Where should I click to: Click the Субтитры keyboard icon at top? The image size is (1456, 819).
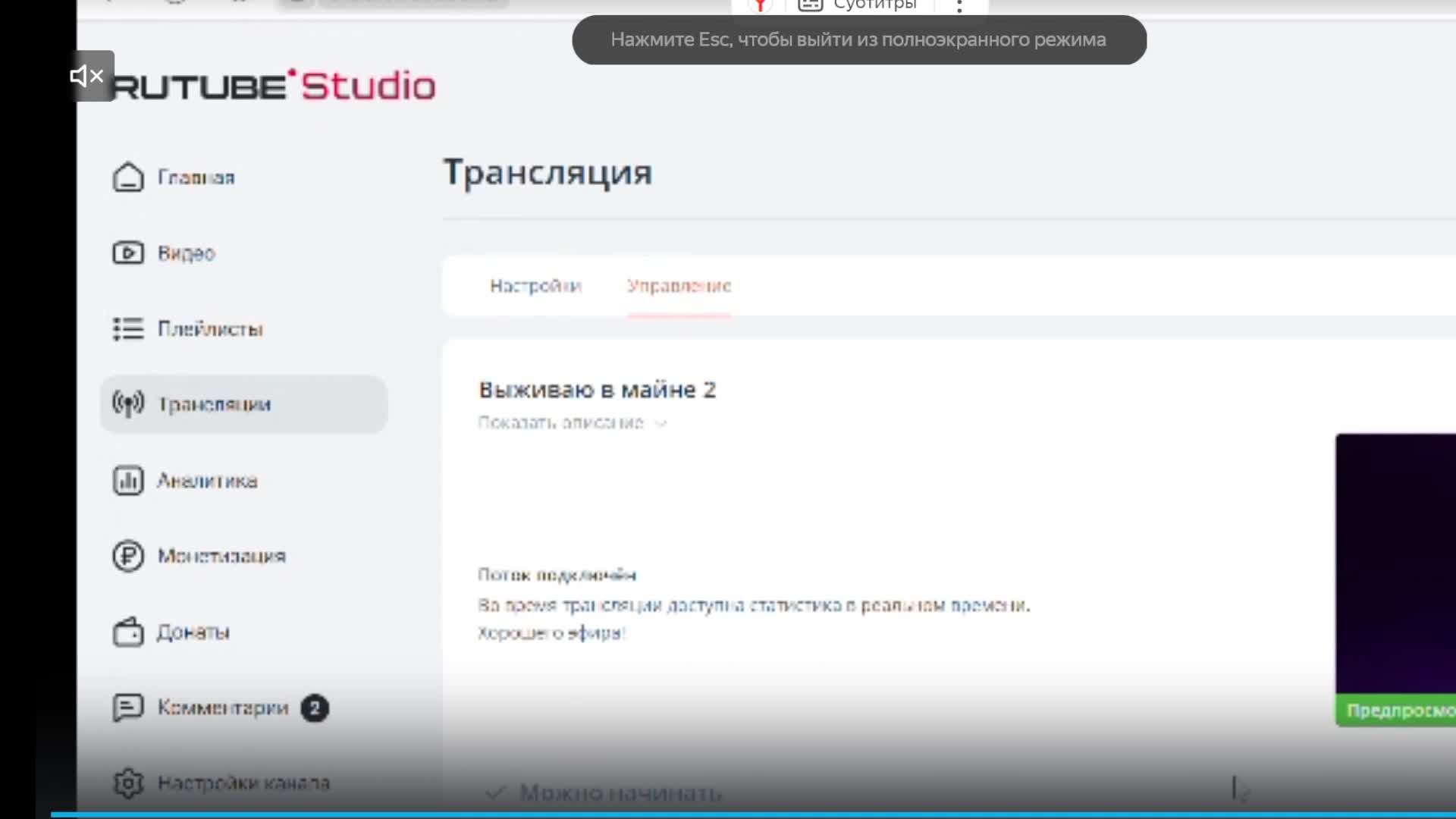tap(811, 5)
